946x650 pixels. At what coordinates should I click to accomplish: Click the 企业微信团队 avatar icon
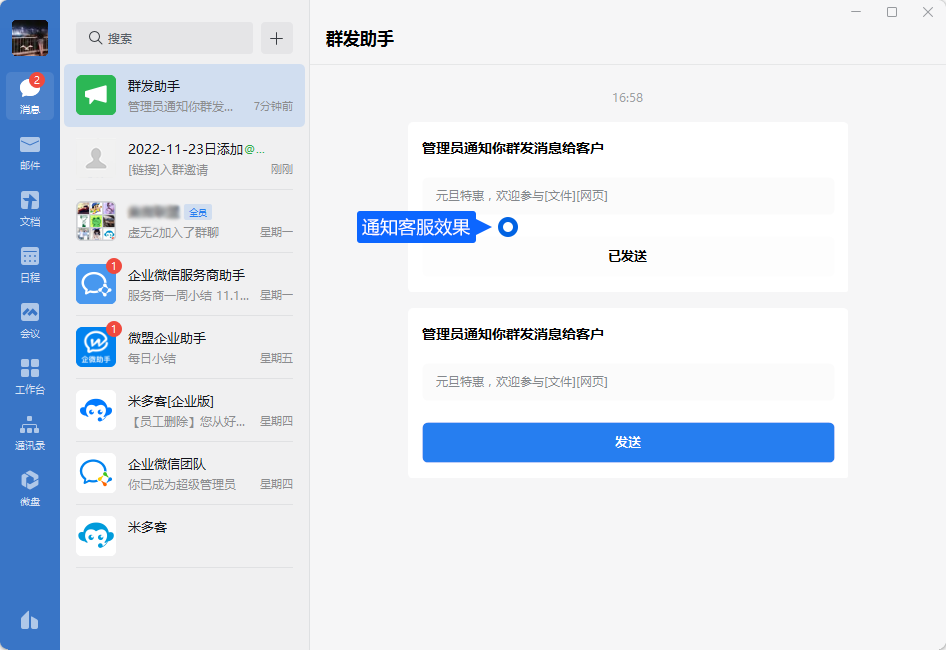(96, 473)
